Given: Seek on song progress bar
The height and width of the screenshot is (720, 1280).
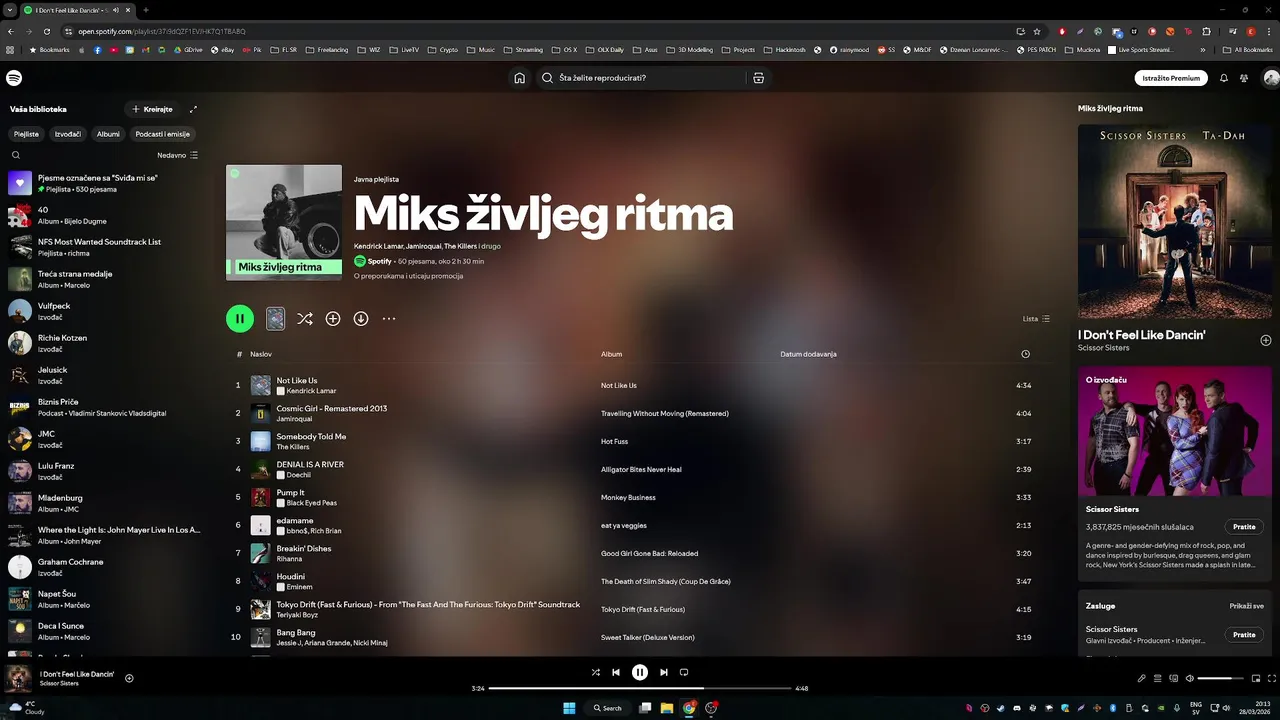Looking at the screenshot, I should pyautogui.click(x=640, y=688).
